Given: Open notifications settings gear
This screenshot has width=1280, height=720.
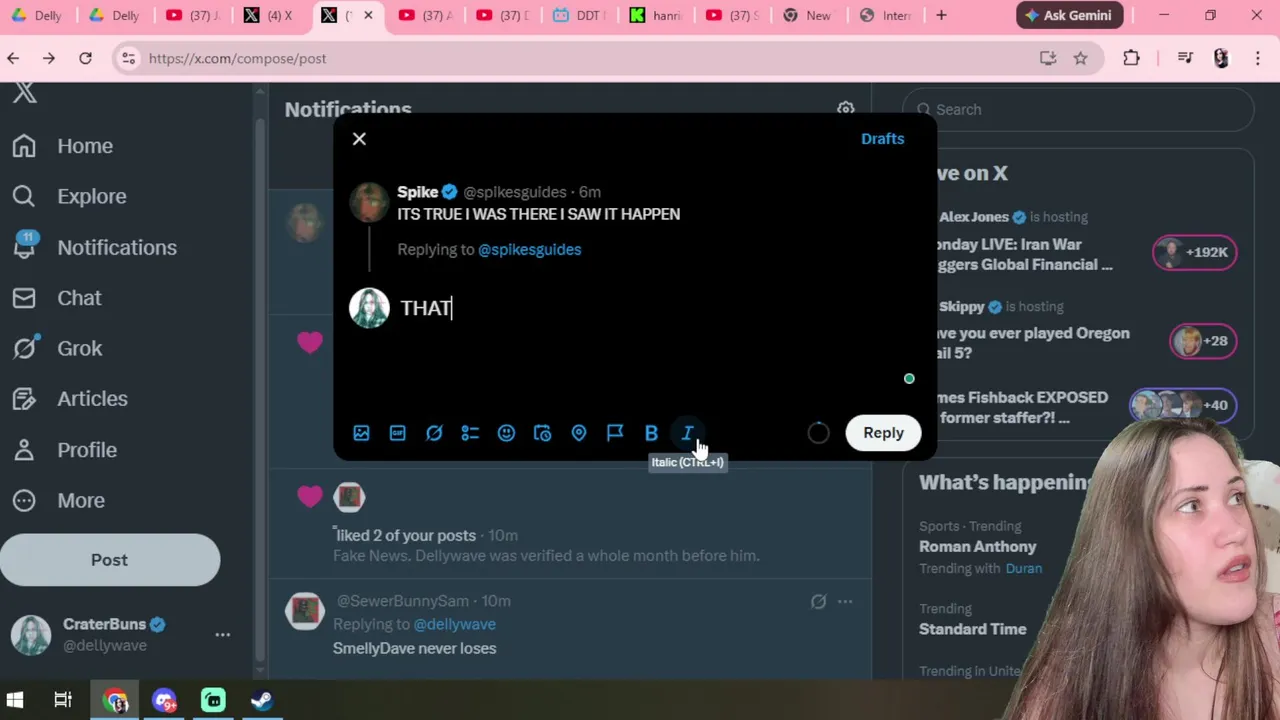Looking at the screenshot, I should [x=846, y=109].
